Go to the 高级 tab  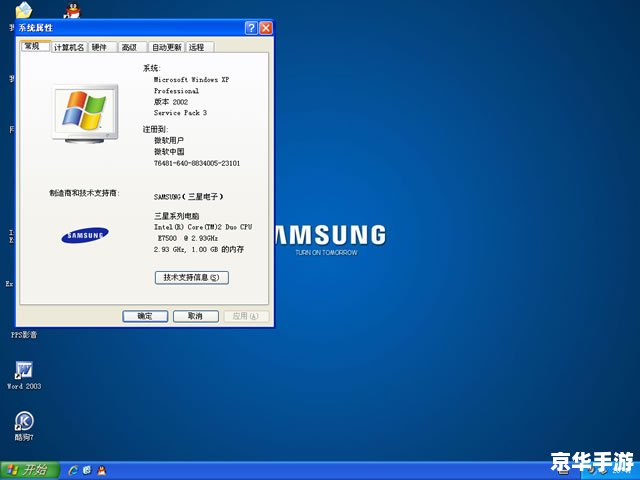tap(132, 47)
